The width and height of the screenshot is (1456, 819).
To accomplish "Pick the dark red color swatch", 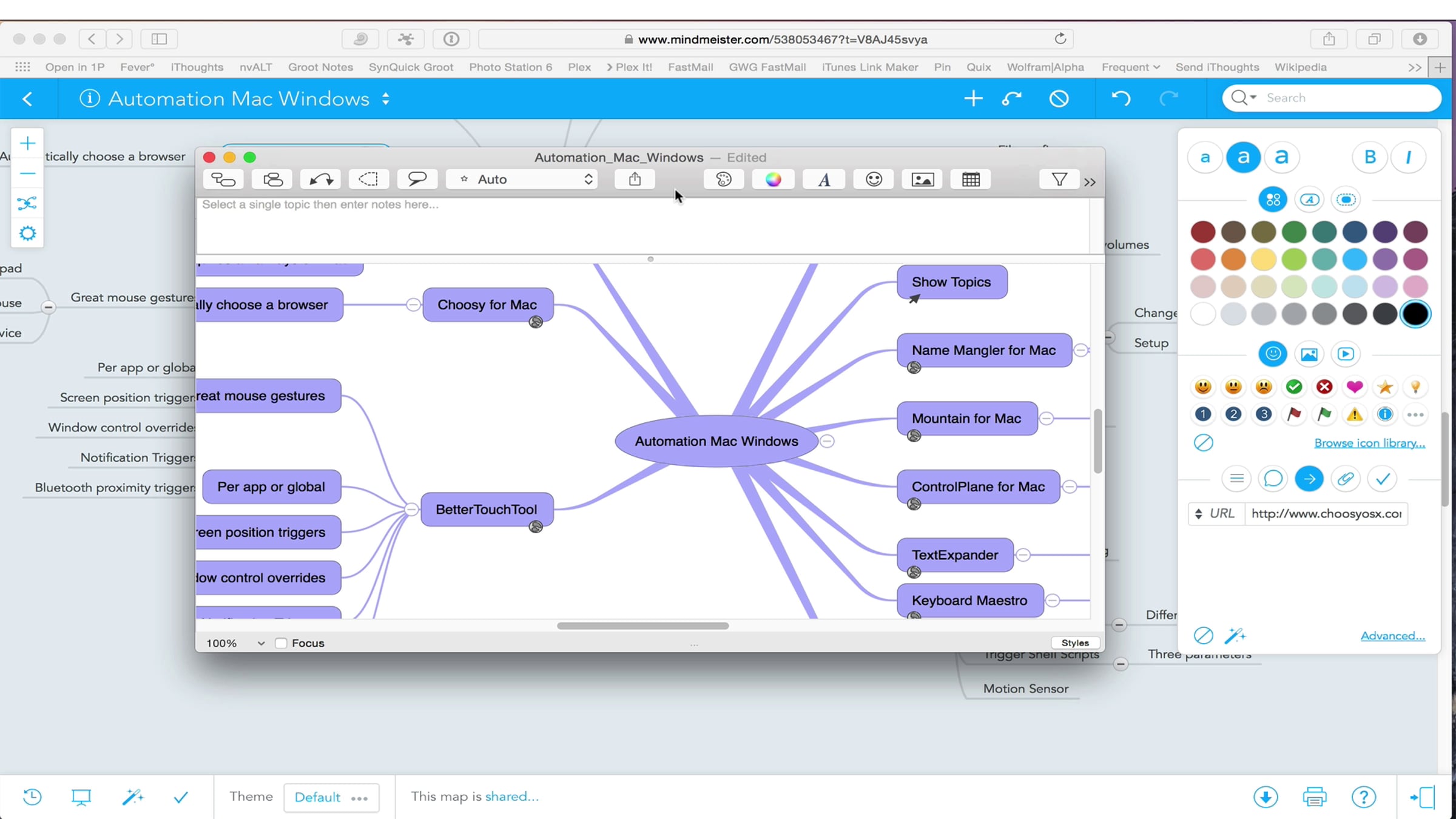I will (x=1203, y=232).
